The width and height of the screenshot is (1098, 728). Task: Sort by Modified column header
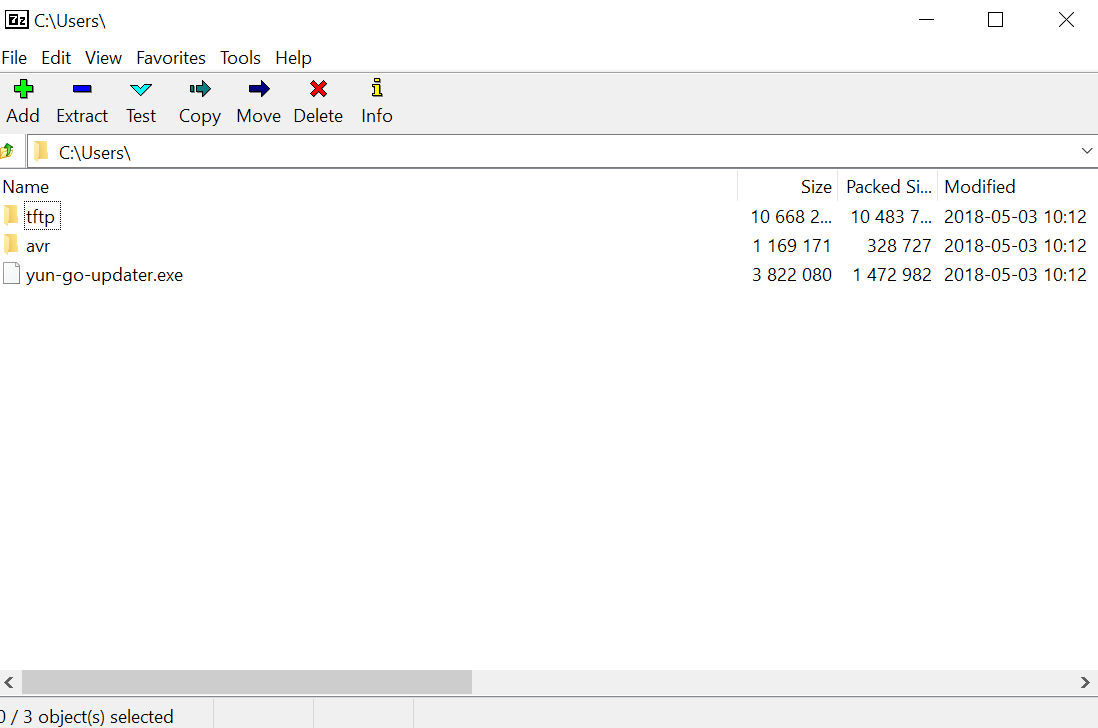979,187
